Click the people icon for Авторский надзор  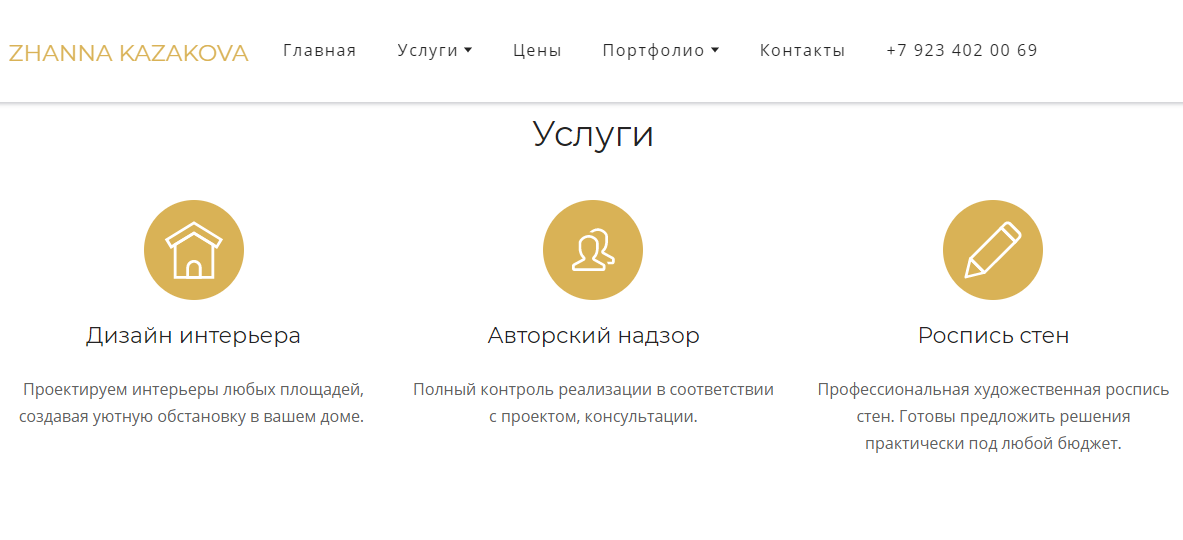(x=593, y=250)
